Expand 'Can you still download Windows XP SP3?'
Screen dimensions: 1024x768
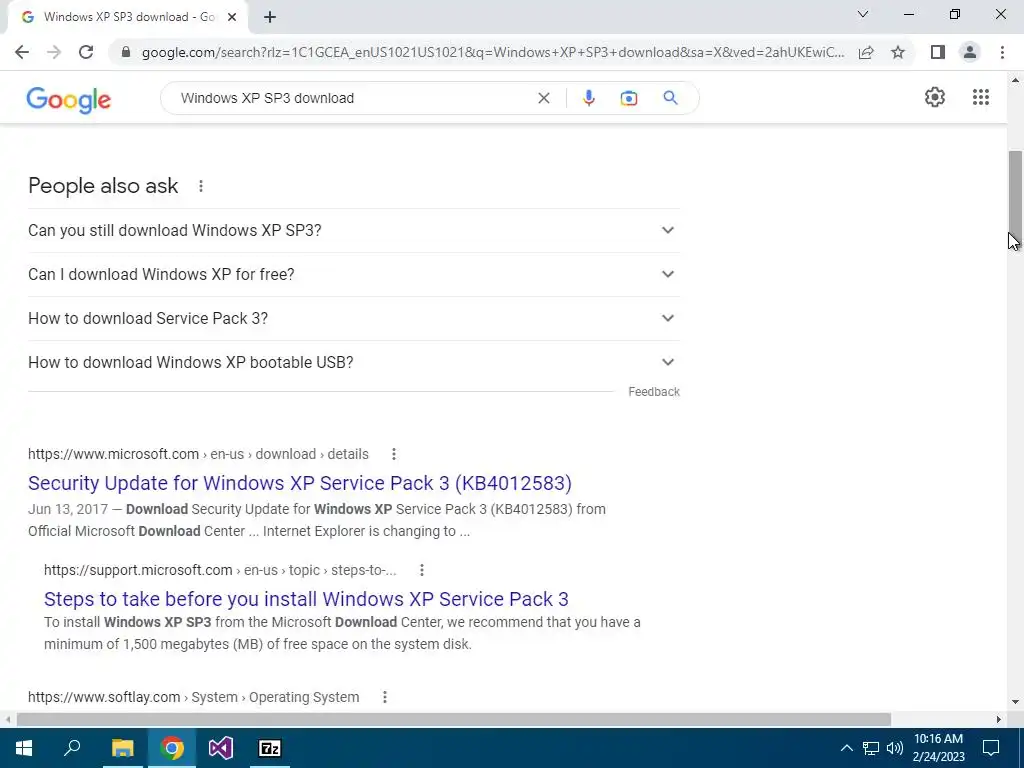click(x=354, y=231)
